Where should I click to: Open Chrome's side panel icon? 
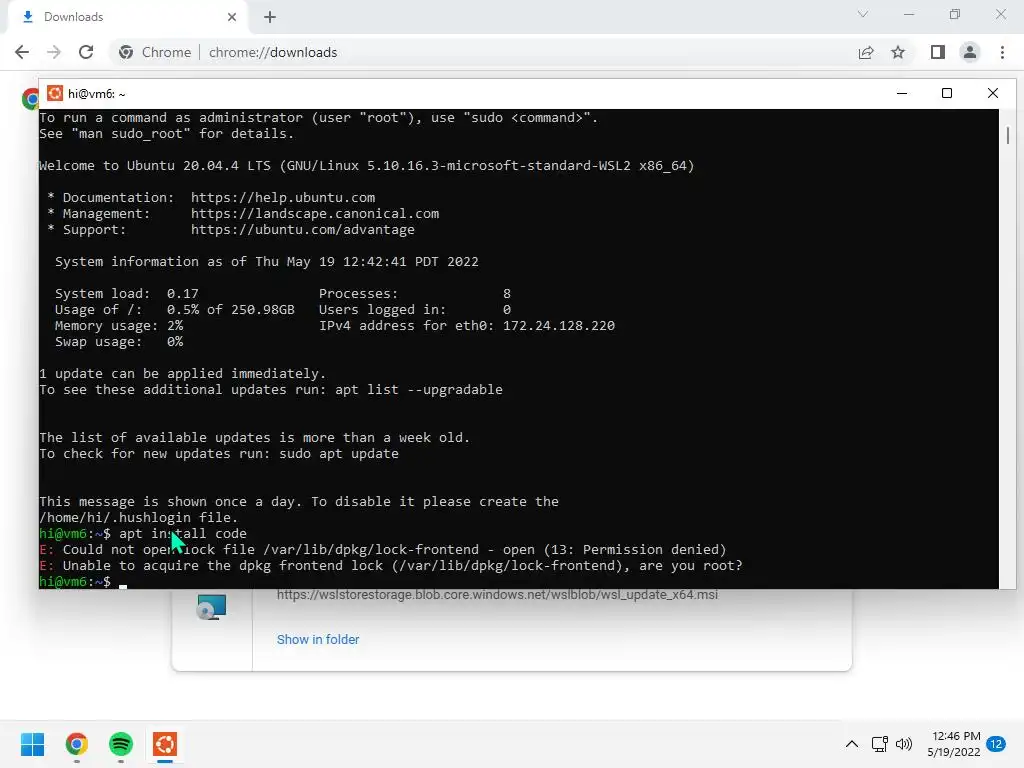click(938, 52)
